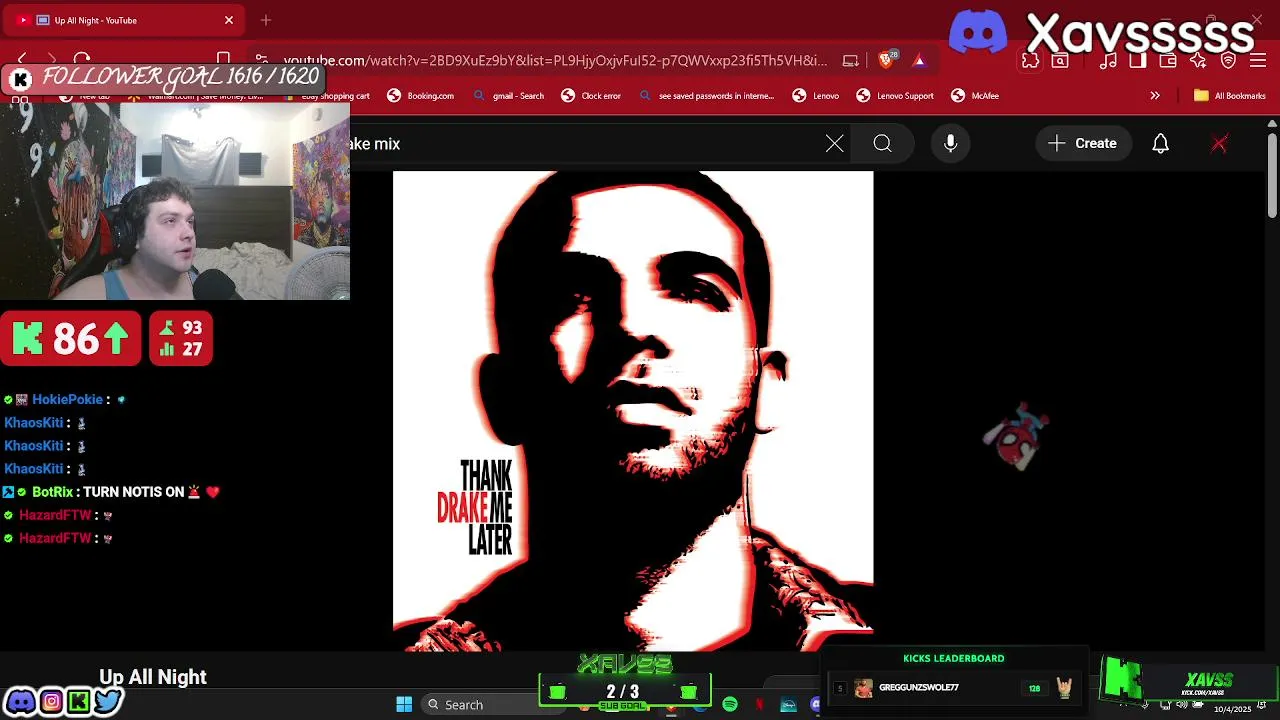1280x720 pixels.
Task: Open the Leo AI sparkle icon
Action: tap(1198, 61)
